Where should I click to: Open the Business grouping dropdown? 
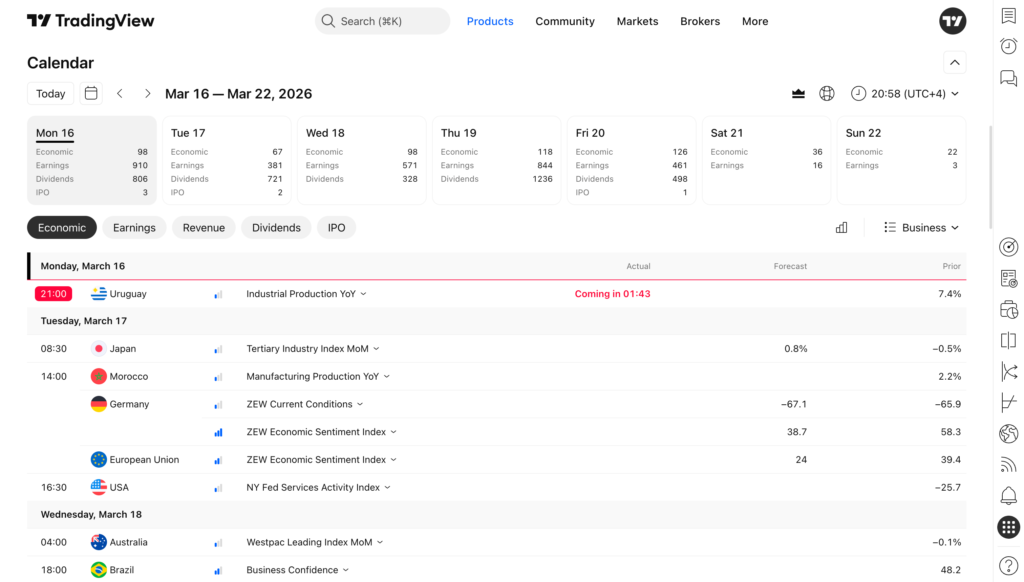click(x=920, y=227)
